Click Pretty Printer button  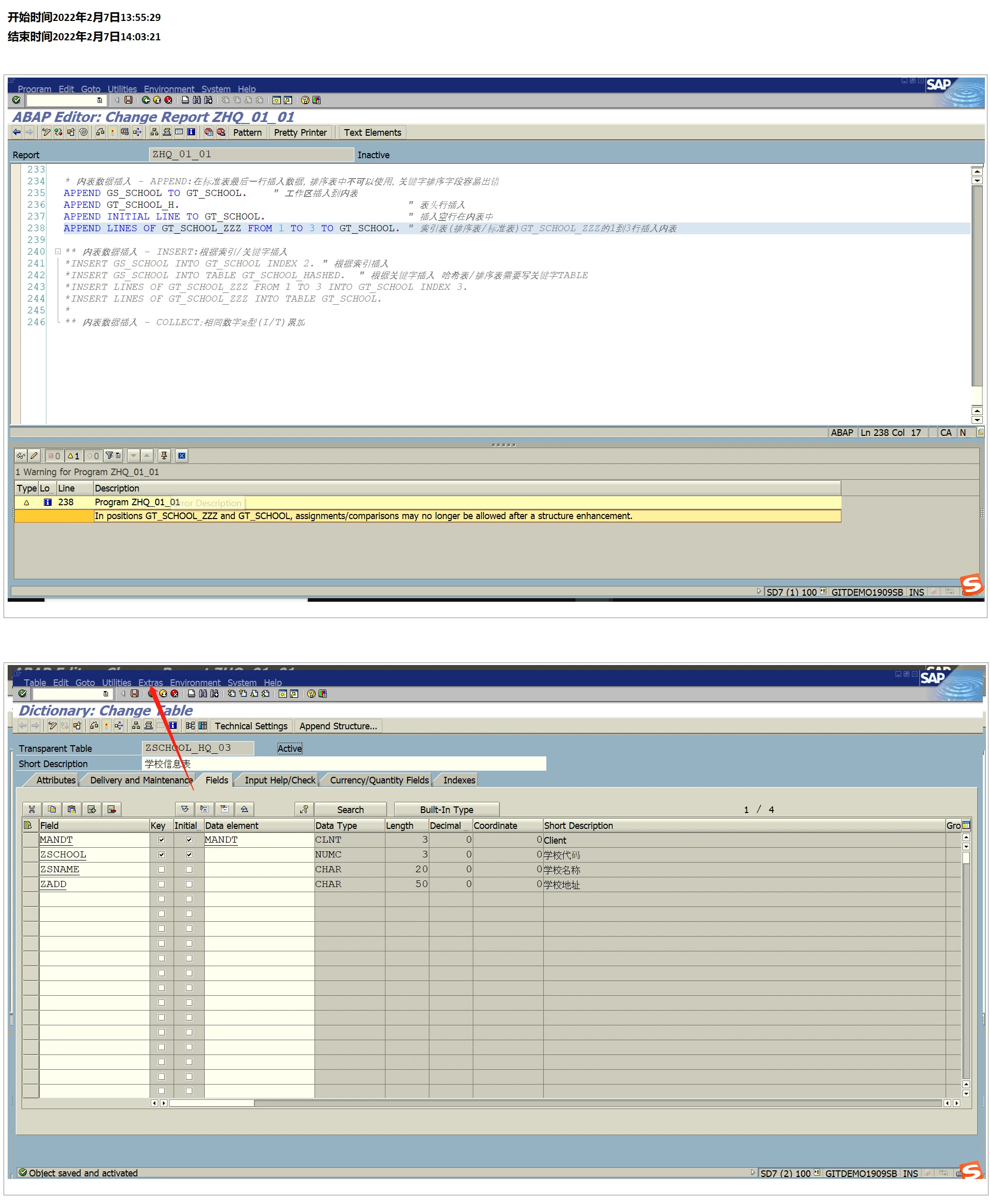301,133
